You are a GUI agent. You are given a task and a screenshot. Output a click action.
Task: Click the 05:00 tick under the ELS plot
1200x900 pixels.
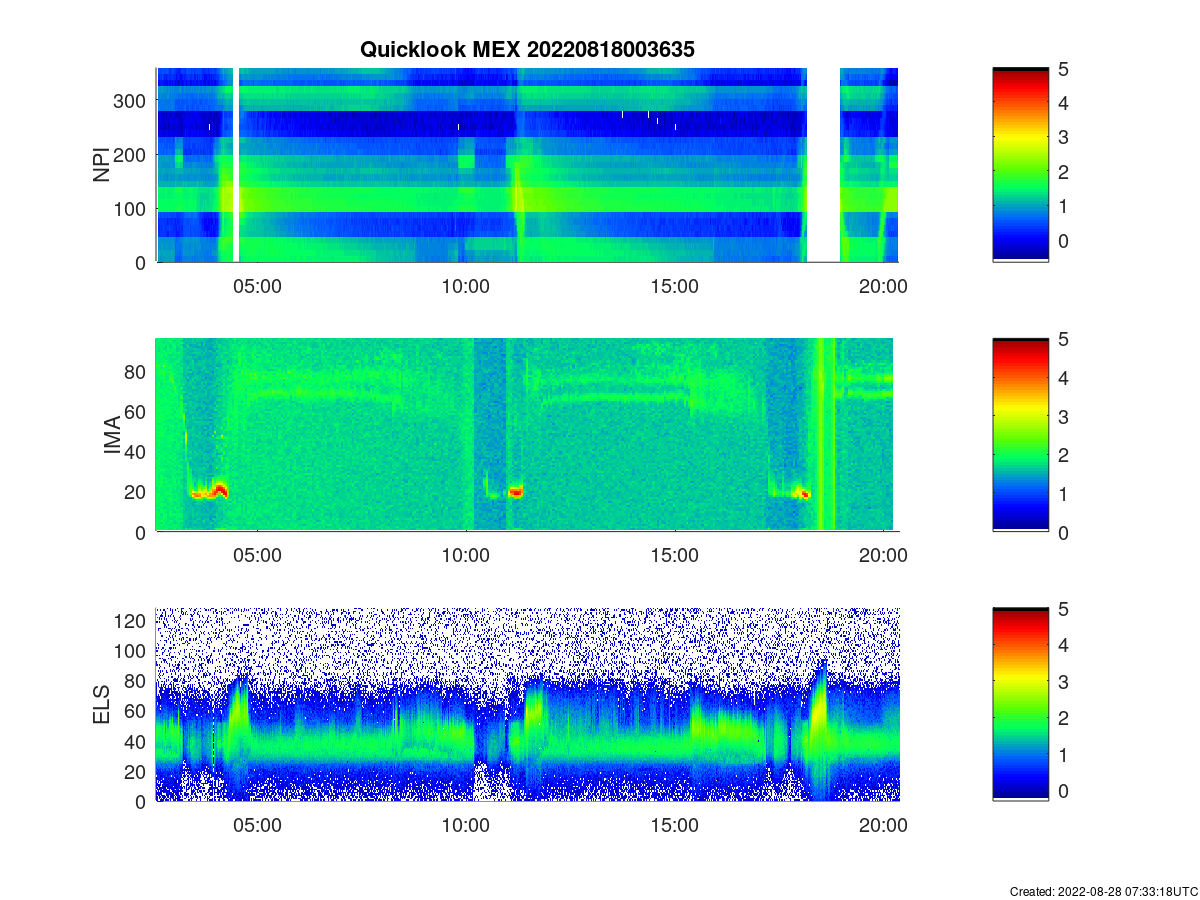[257, 826]
